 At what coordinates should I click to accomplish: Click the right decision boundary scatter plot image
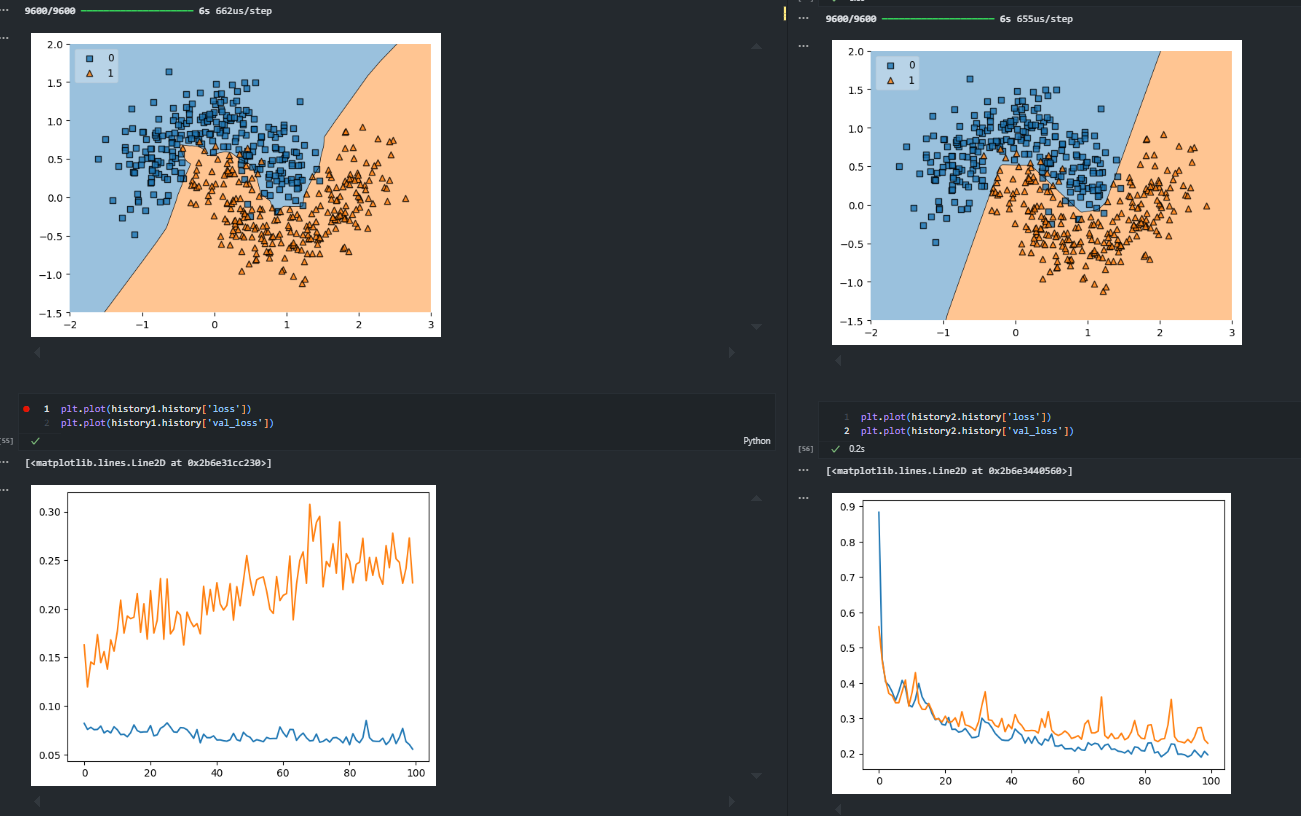(x=1037, y=192)
